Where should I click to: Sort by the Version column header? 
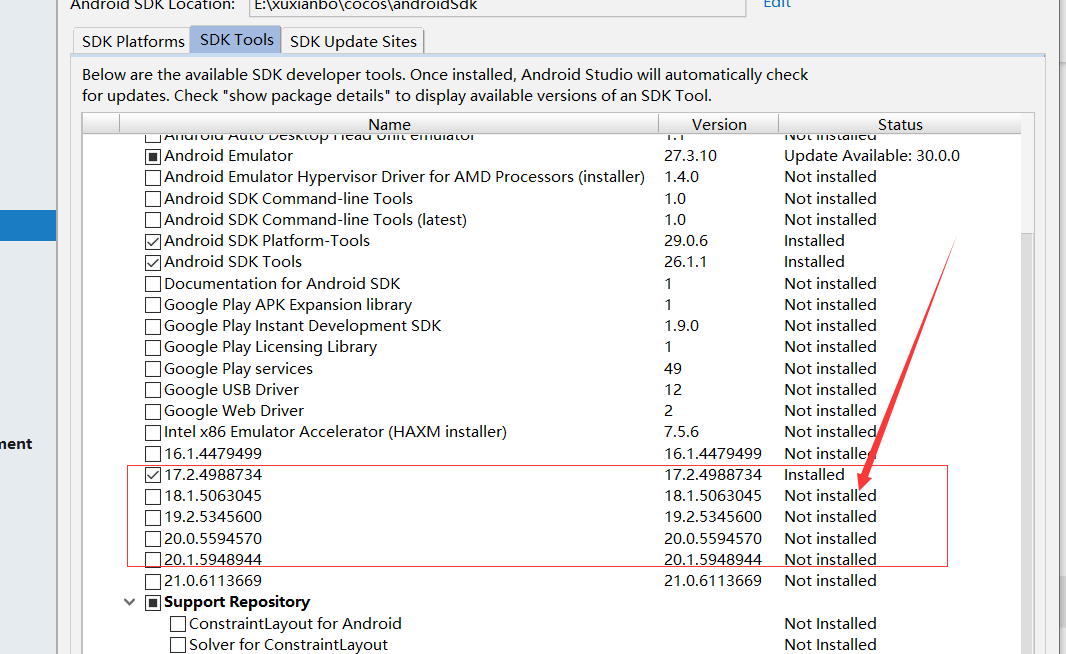(x=719, y=124)
